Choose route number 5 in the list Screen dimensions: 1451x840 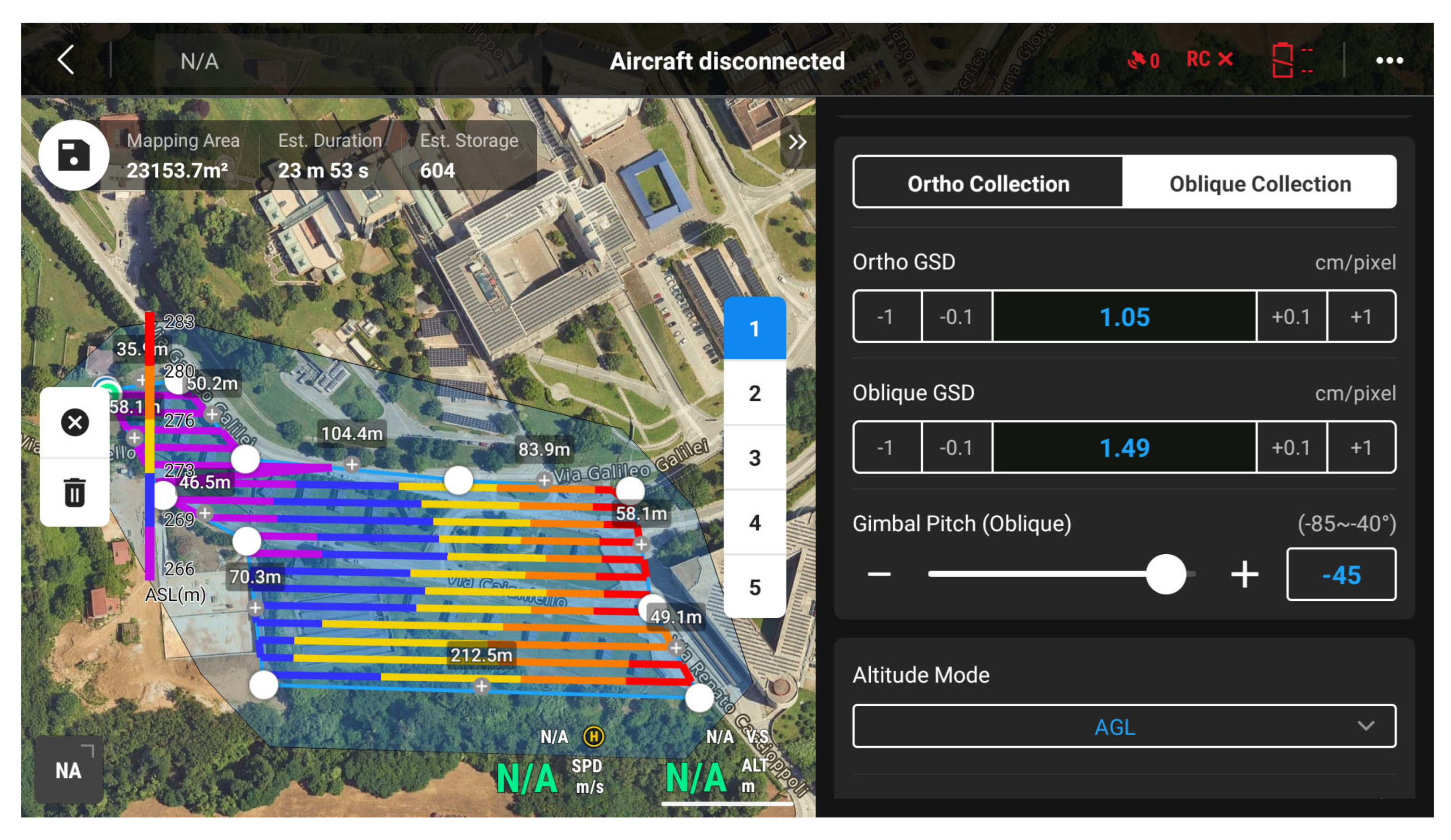click(754, 587)
